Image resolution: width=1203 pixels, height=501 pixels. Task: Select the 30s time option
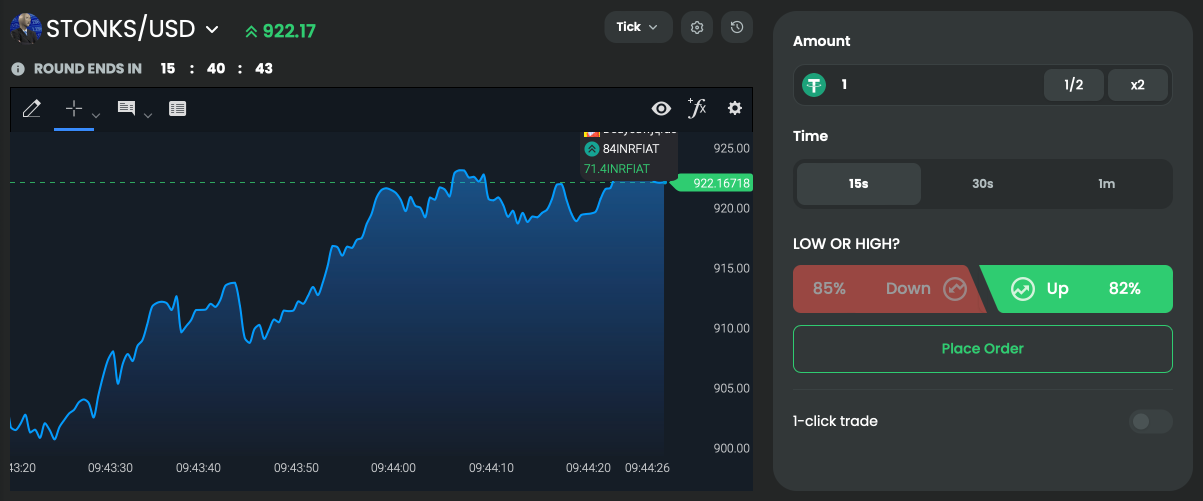983,184
